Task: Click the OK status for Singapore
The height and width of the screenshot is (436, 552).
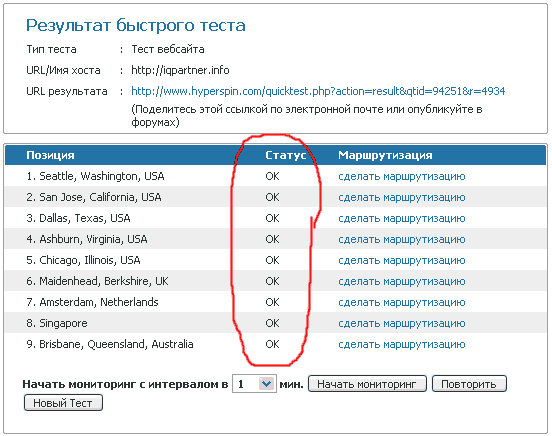Action: tap(272, 323)
